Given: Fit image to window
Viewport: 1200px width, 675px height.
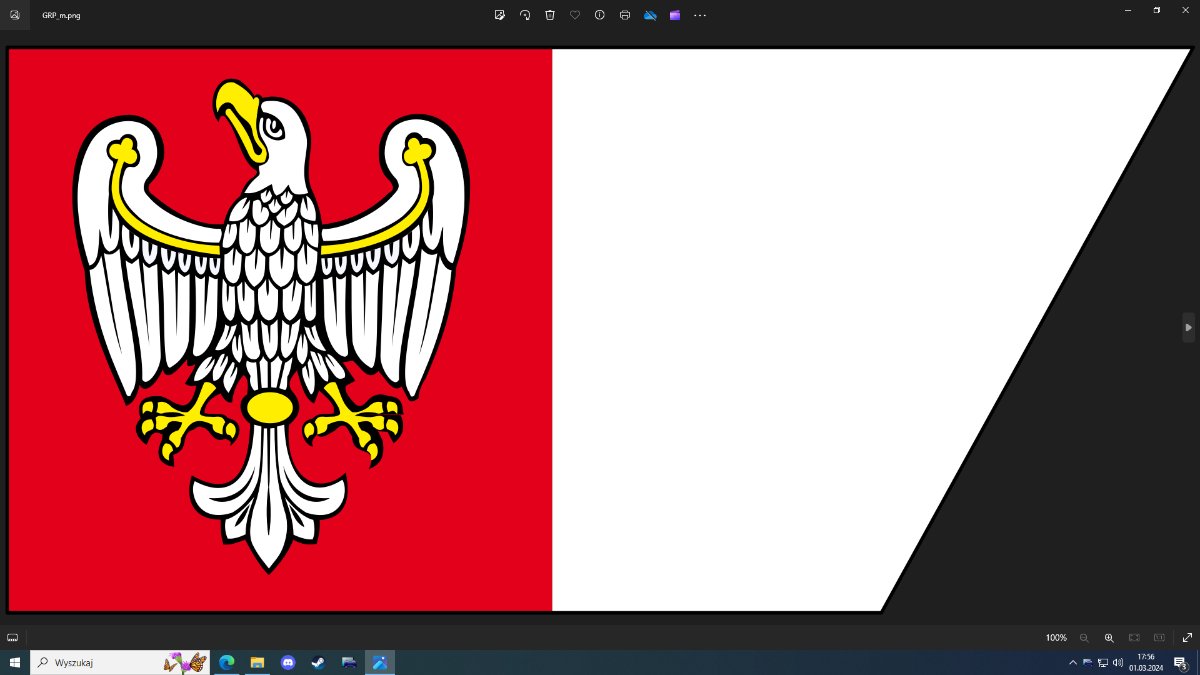Looking at the screenshot, I should pyautogui.click(x=1134, y=637).
